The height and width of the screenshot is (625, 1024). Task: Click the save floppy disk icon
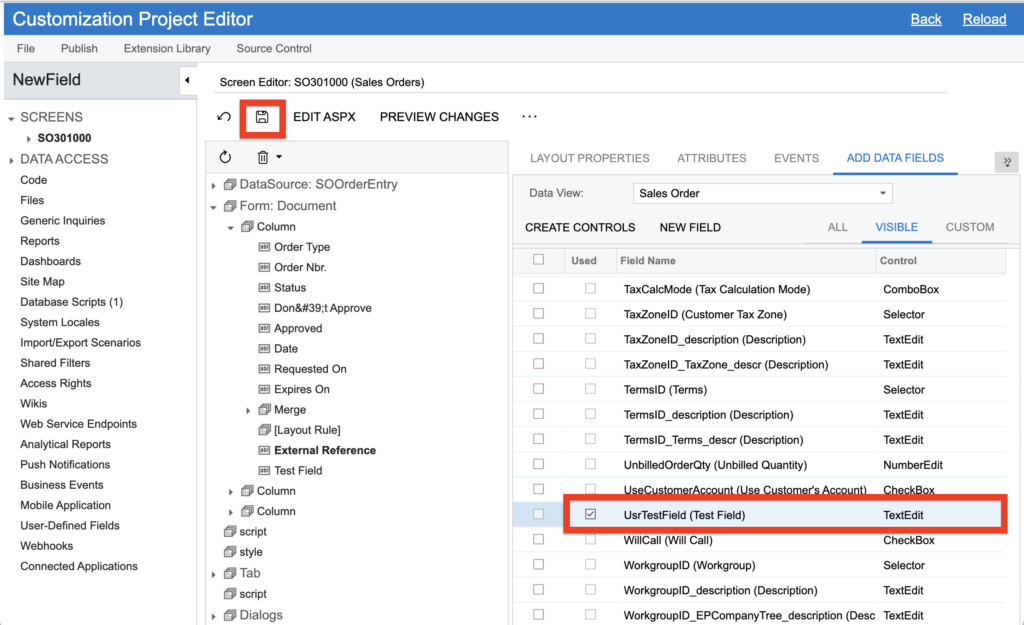click(262, 117)
